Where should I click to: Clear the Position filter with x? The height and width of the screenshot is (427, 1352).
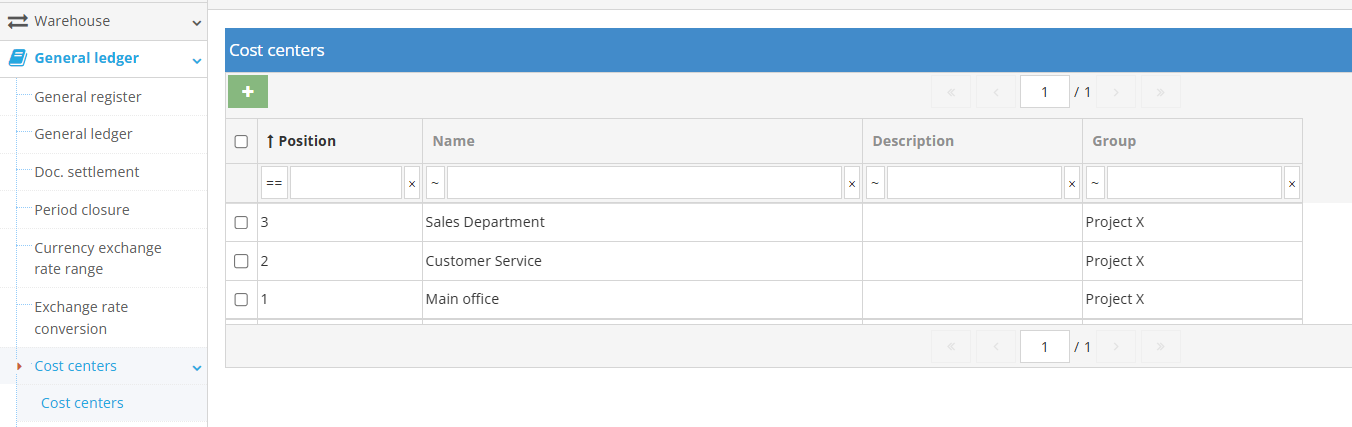pos(412,184)
